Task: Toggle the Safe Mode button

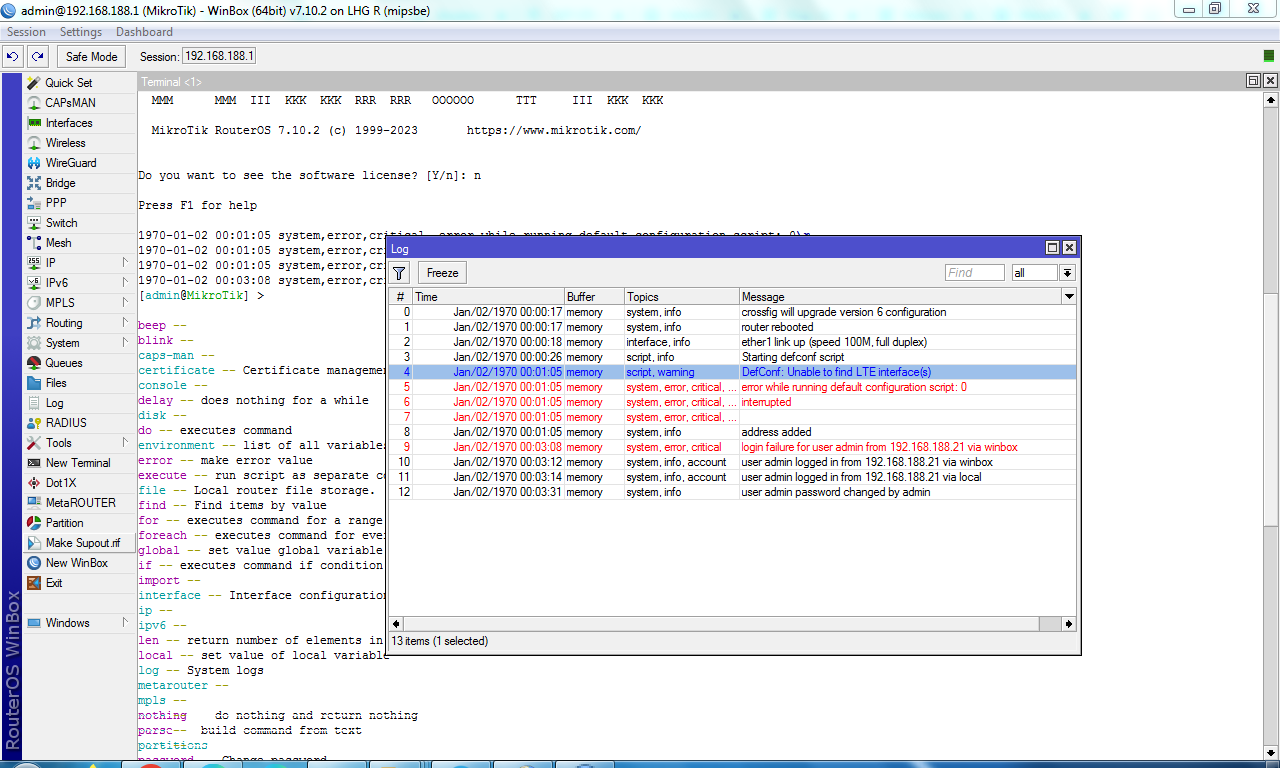Action: tap(92, 57)
